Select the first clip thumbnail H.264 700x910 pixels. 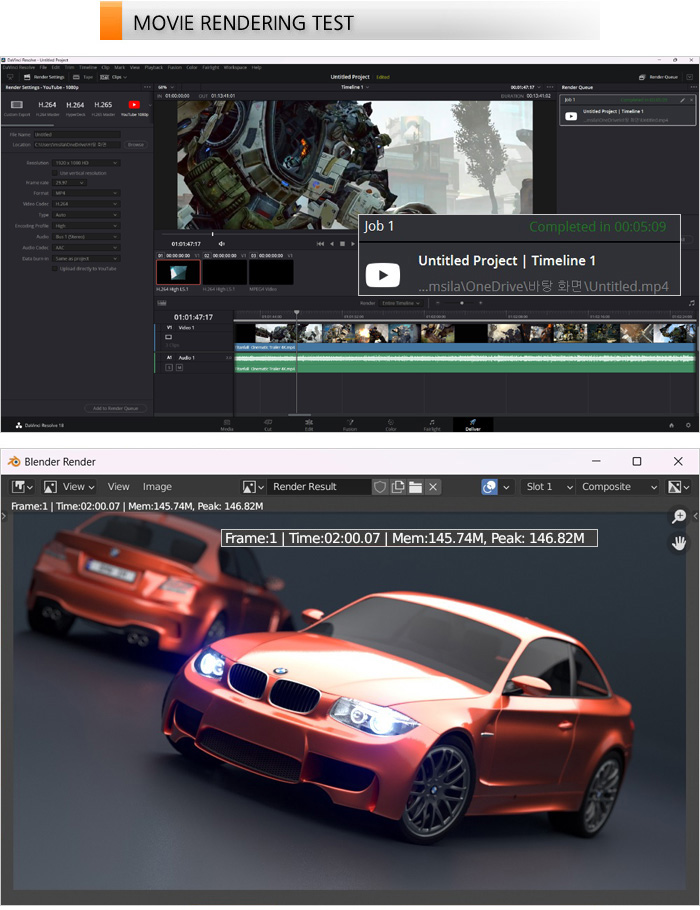click(178, 272)
